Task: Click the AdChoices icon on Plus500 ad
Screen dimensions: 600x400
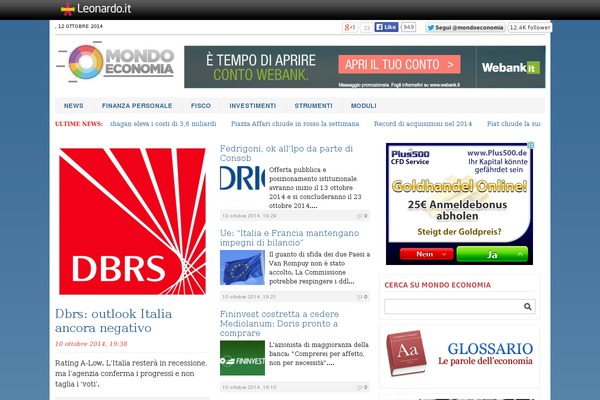Action: click(531, 145)
